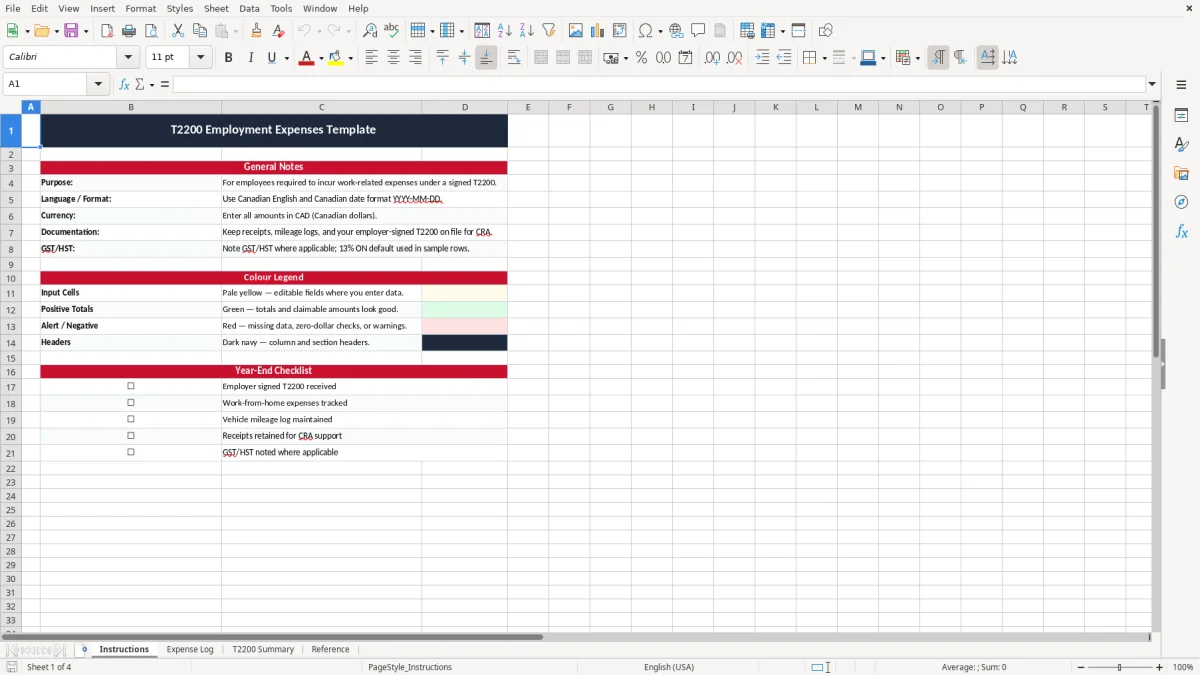Open underline style dropdown arrow
Image resolution: width=1200 pixels, height=675 pixels.
click(287, 58)
